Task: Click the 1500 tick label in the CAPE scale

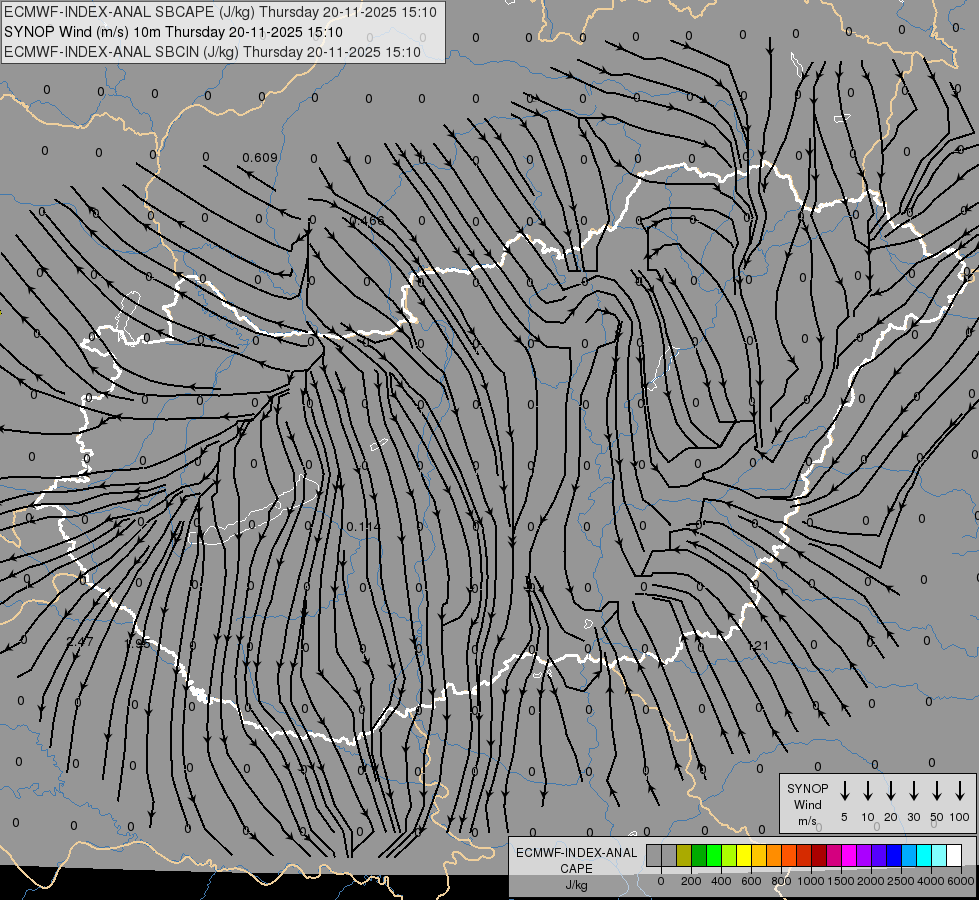Action: coord(841,881)
